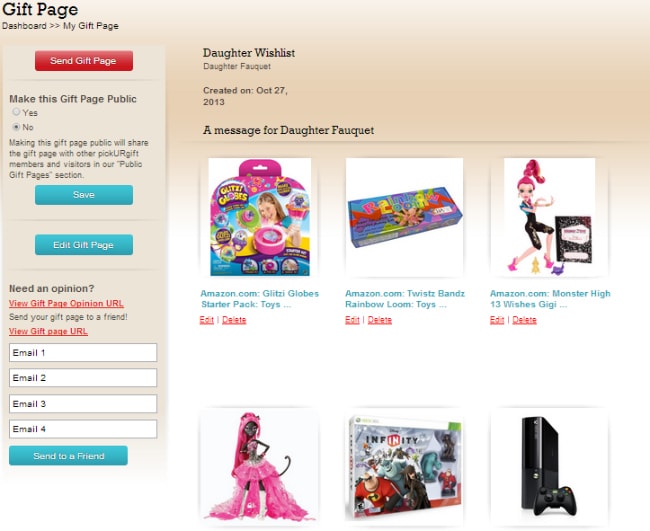Screen dimensions: 650x531
Task: Click the red Send Gift Page button
Action: 84,61
